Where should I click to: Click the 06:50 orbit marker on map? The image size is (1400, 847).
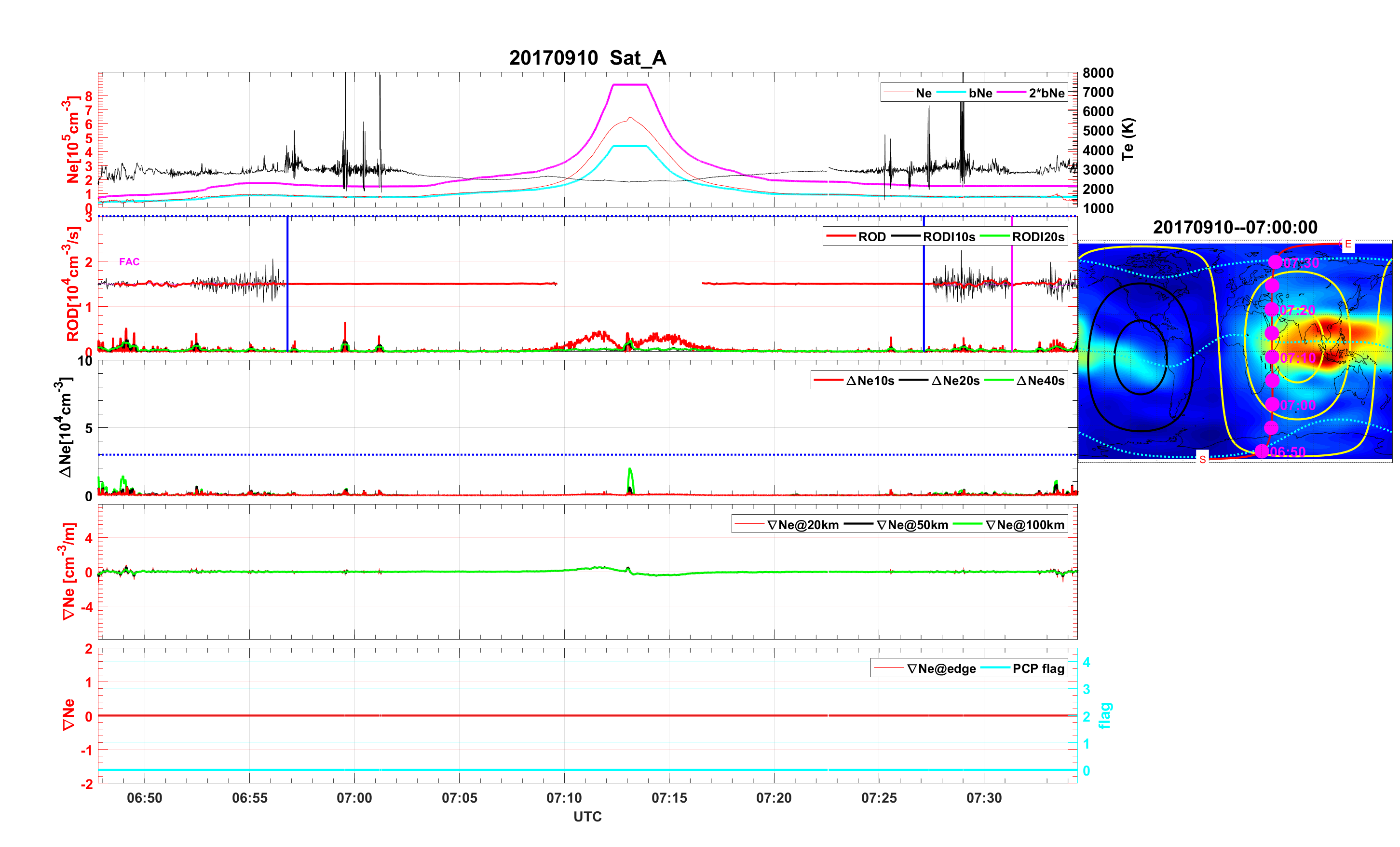tap(1262, 451)
